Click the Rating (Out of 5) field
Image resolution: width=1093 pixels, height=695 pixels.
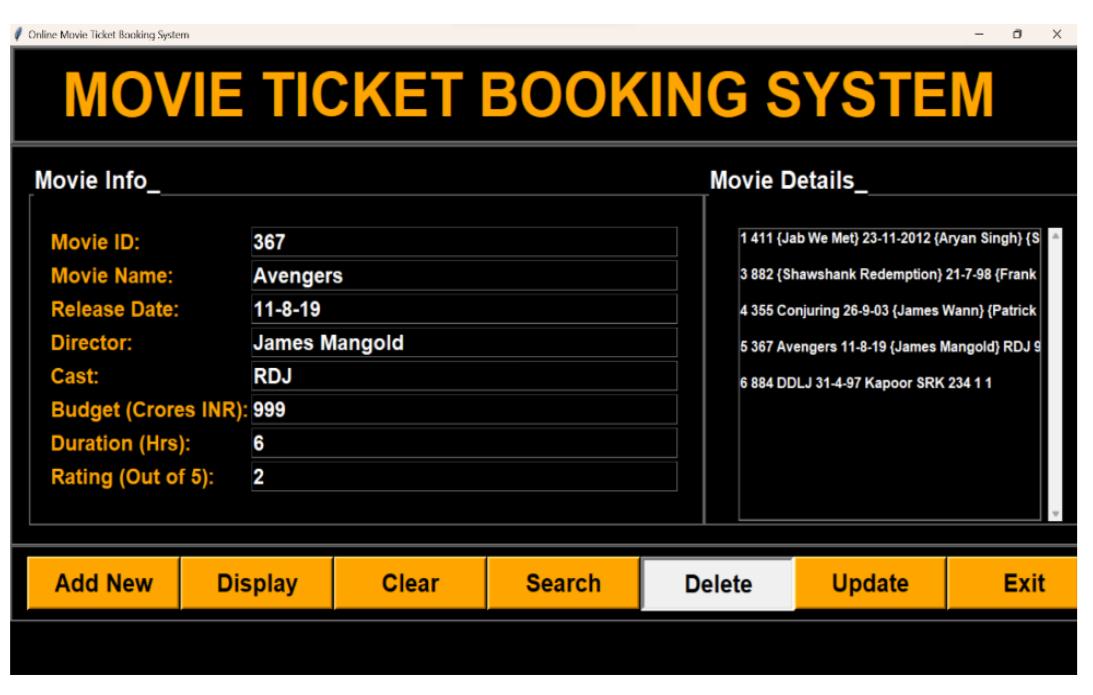(x=463, y=477)
